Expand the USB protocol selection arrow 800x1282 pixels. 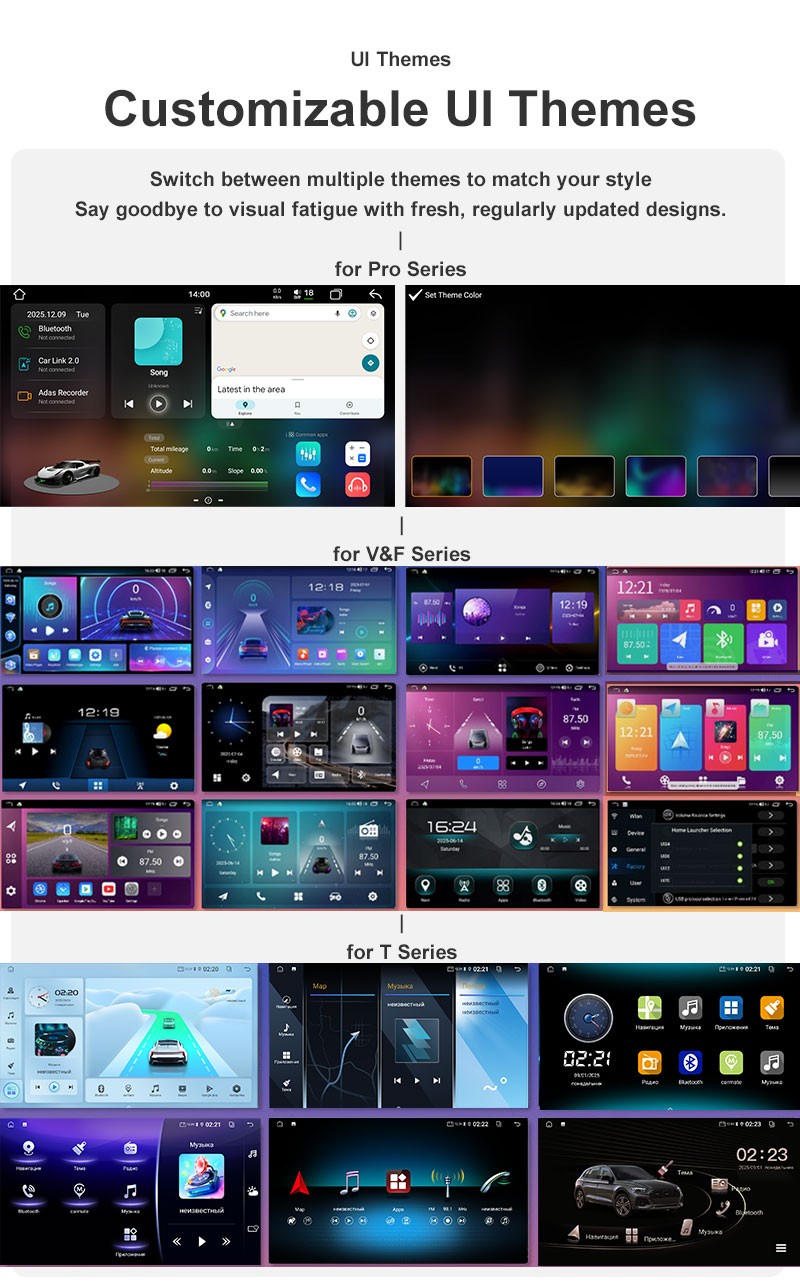tap(770, 898)
